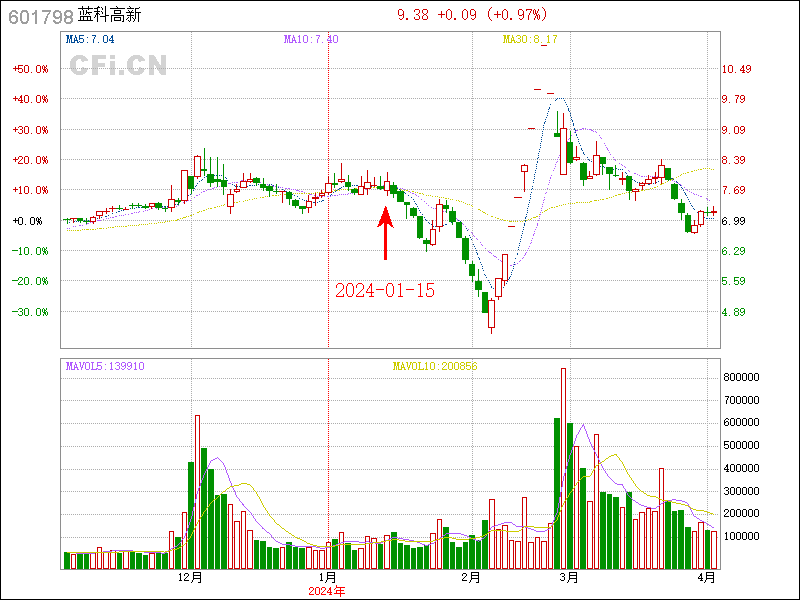The image size is (800, 600).
Task: Click the 9.38 current price text
Action: pyautogui.click(x=413, y=15)
